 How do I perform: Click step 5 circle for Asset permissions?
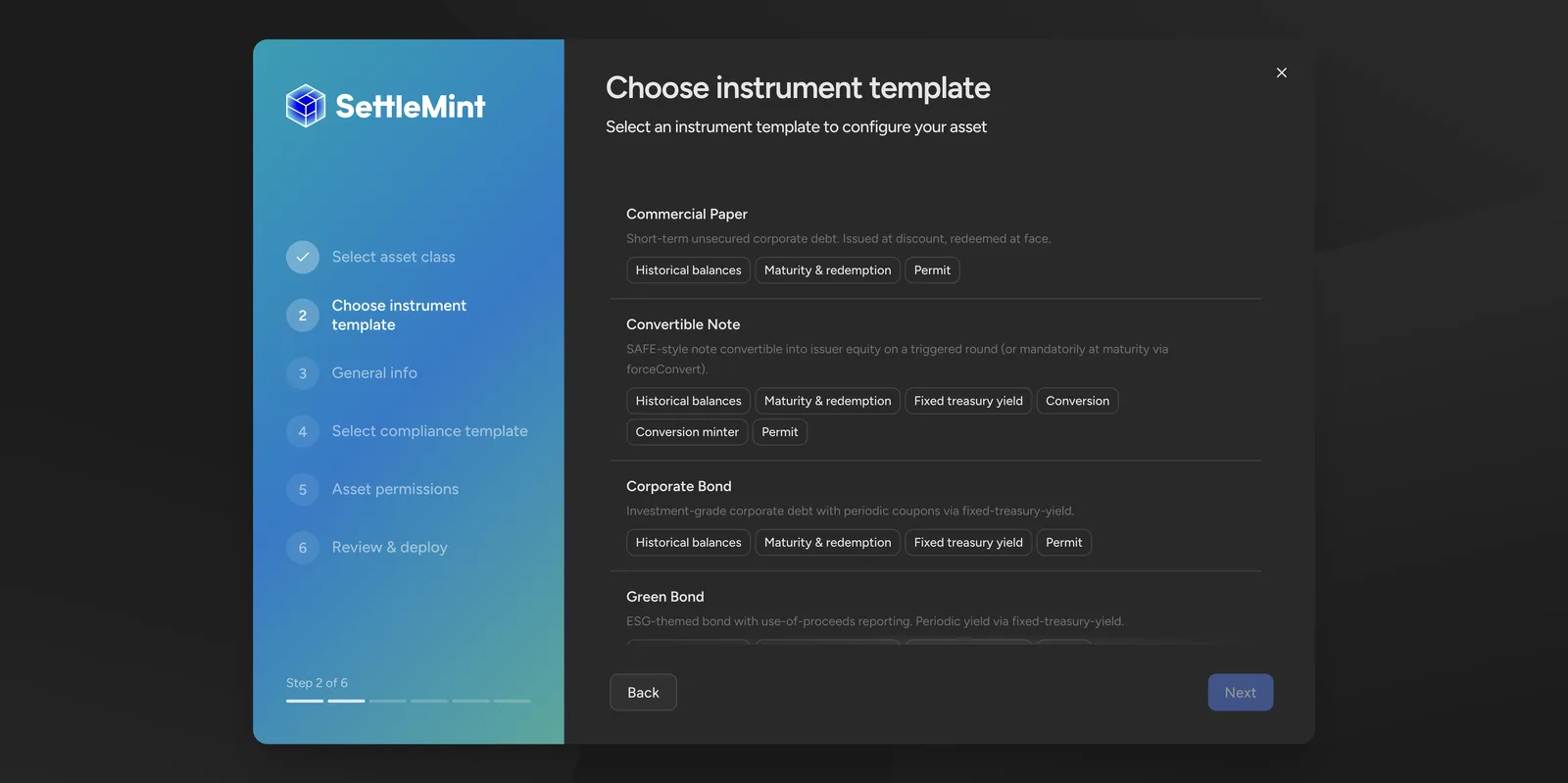(x=303, y=490)
